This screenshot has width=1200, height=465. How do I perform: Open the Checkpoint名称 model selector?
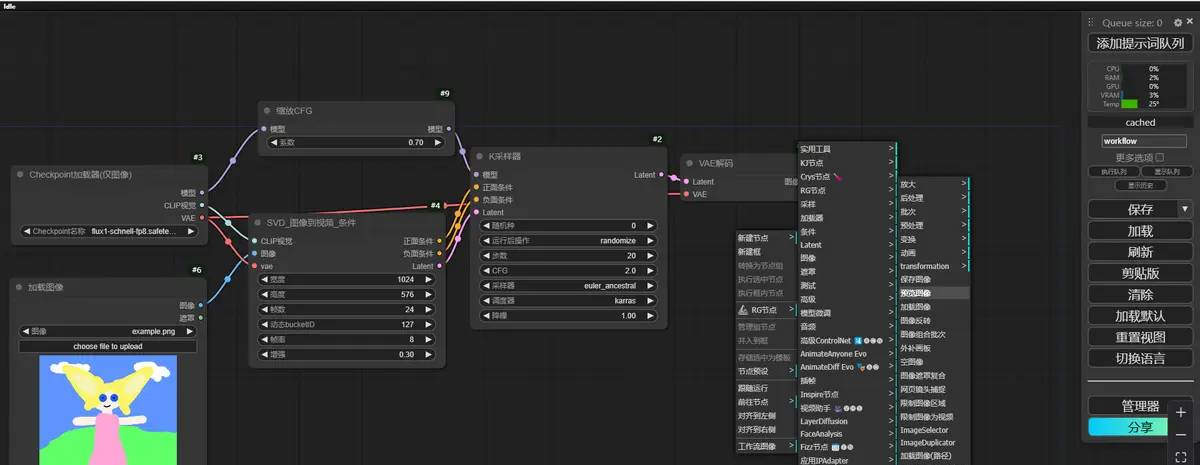tap(108, 231)
